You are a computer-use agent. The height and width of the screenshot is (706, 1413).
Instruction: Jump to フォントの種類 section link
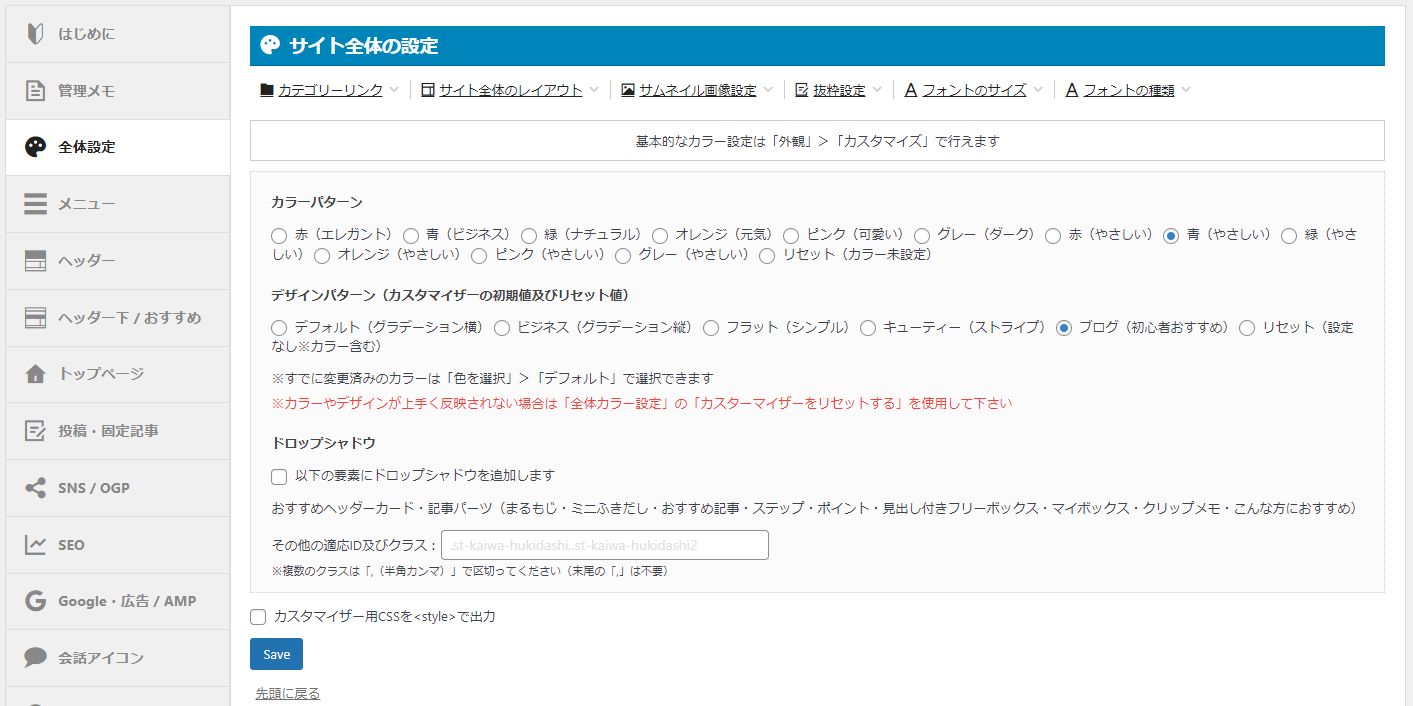click(1129, 90)
